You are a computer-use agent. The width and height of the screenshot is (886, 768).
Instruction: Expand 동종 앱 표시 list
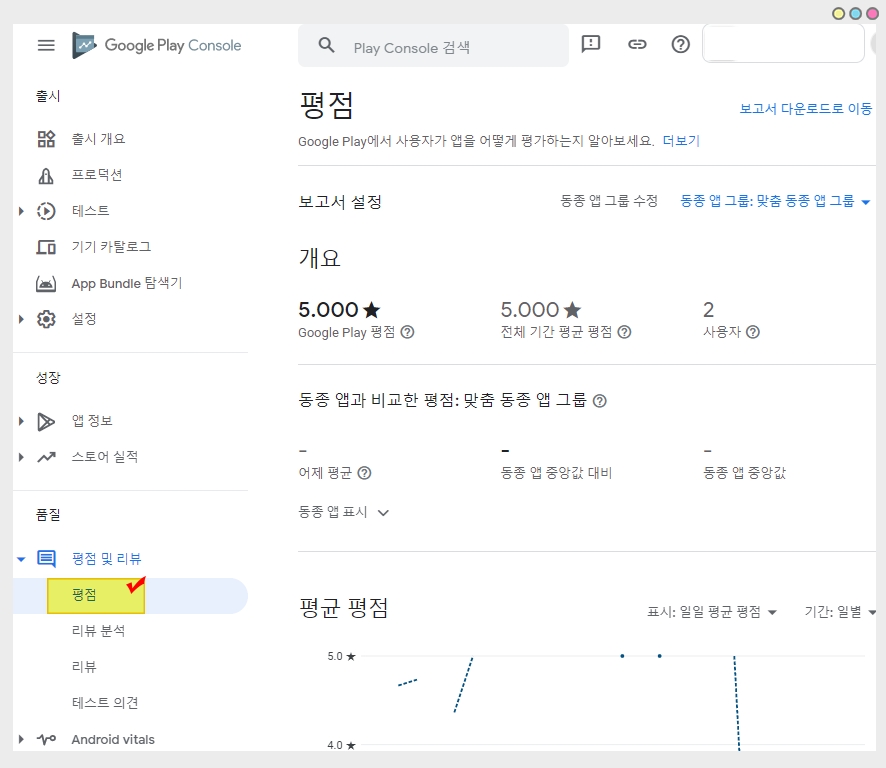tap(344, 512)
